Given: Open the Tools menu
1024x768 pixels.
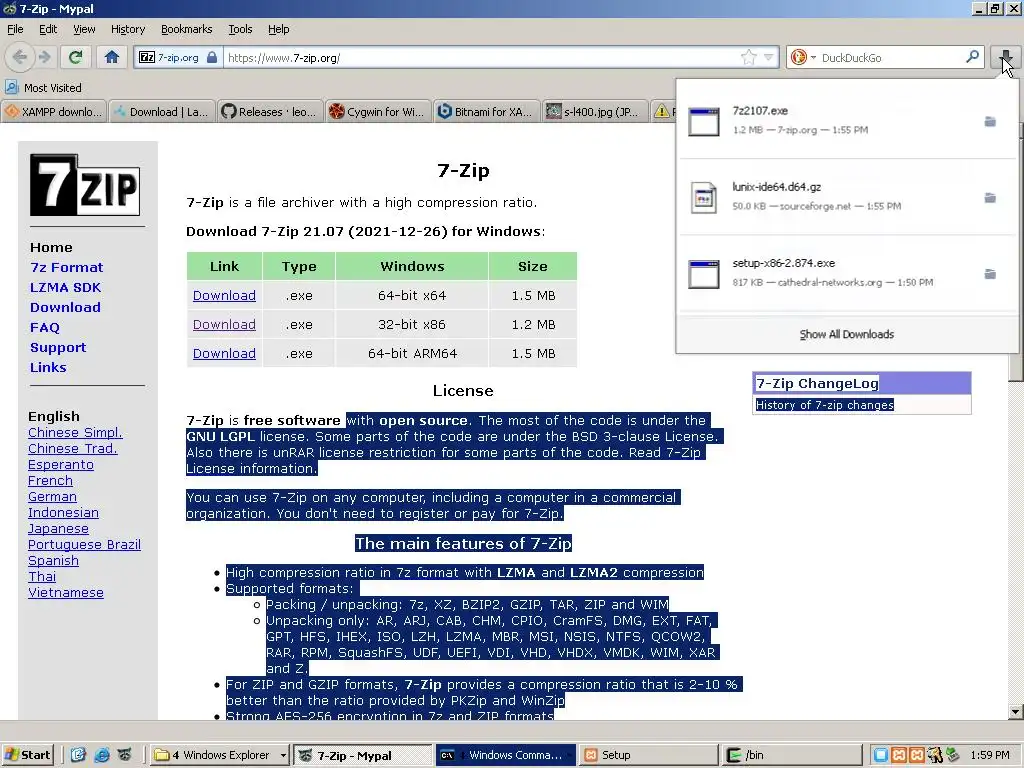Looking at the screenshot, I should (x=240, y=29).
